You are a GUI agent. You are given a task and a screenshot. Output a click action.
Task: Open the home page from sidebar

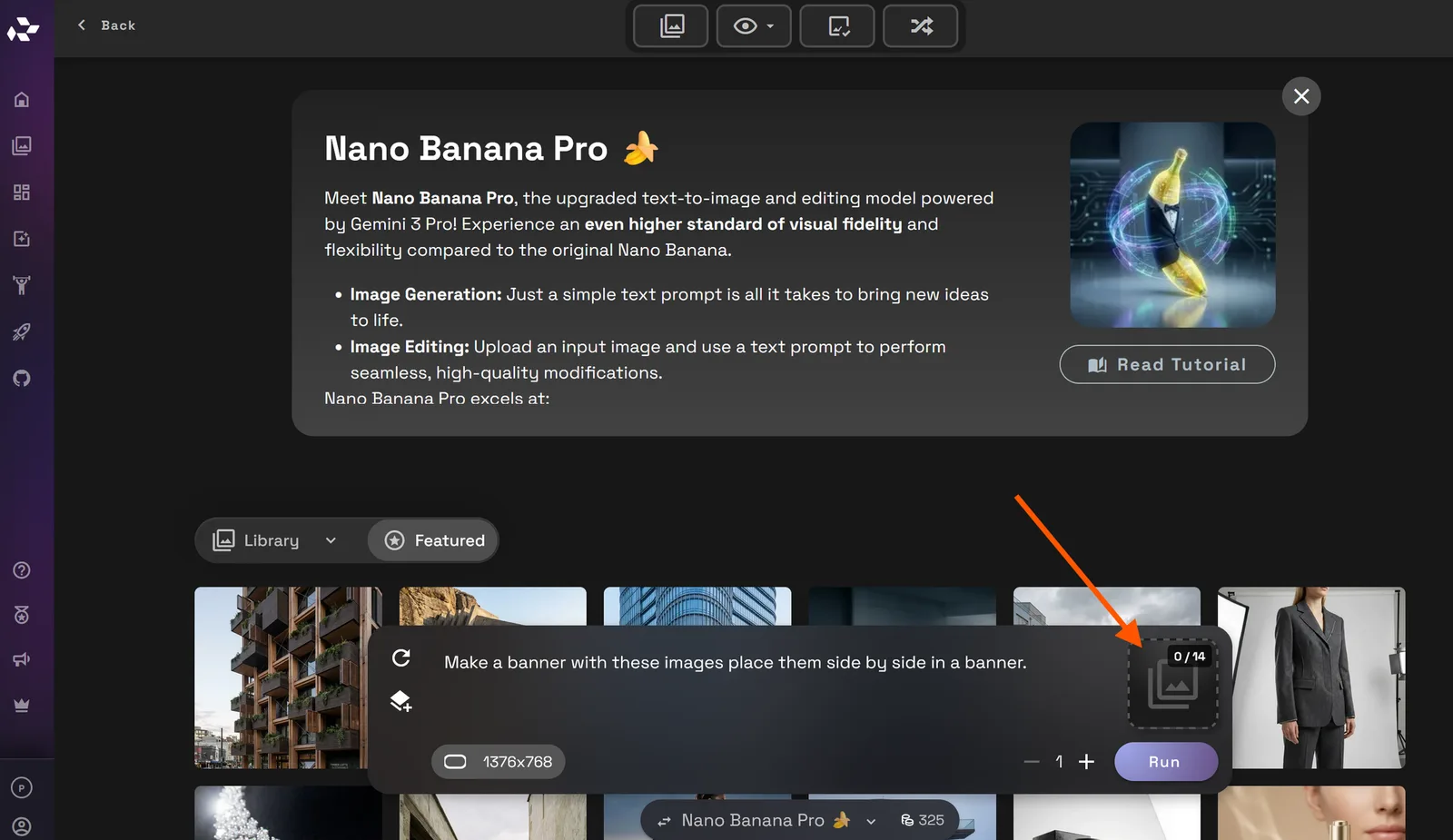(22, 100)
